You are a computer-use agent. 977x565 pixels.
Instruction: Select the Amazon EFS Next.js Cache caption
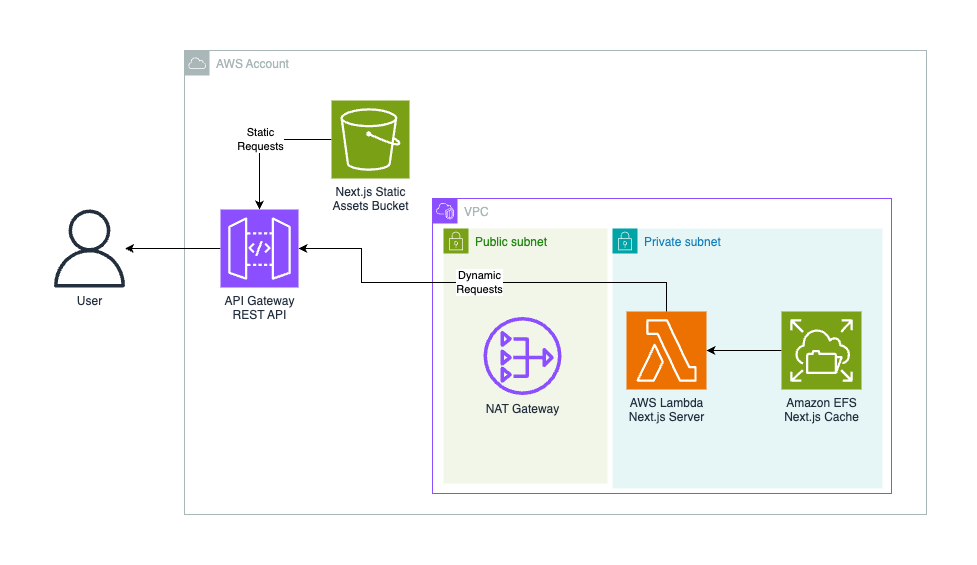[x=821, y=410]
